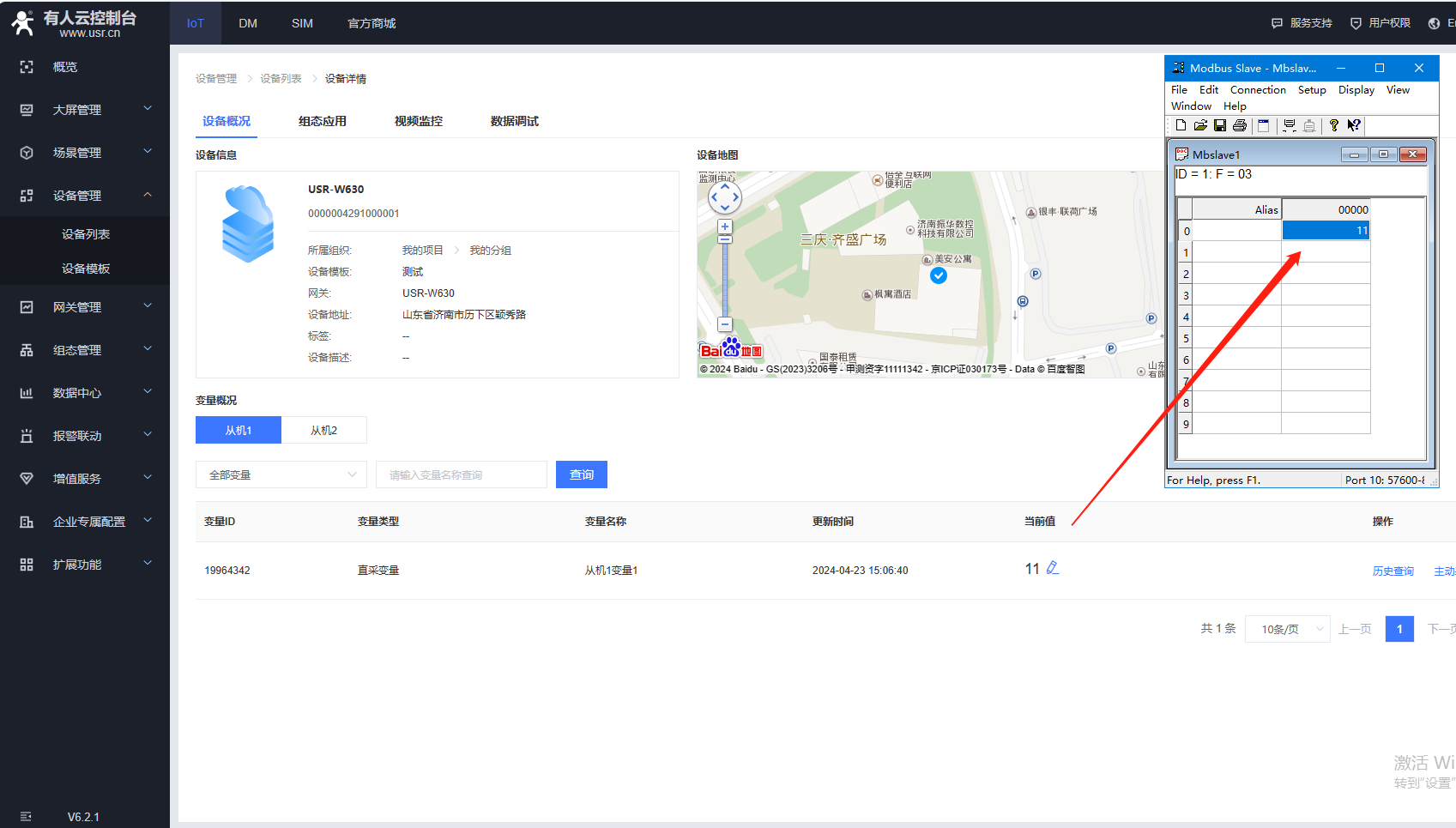
Task: Click the blue 查询 search button
Action: (x=582, y=474)
